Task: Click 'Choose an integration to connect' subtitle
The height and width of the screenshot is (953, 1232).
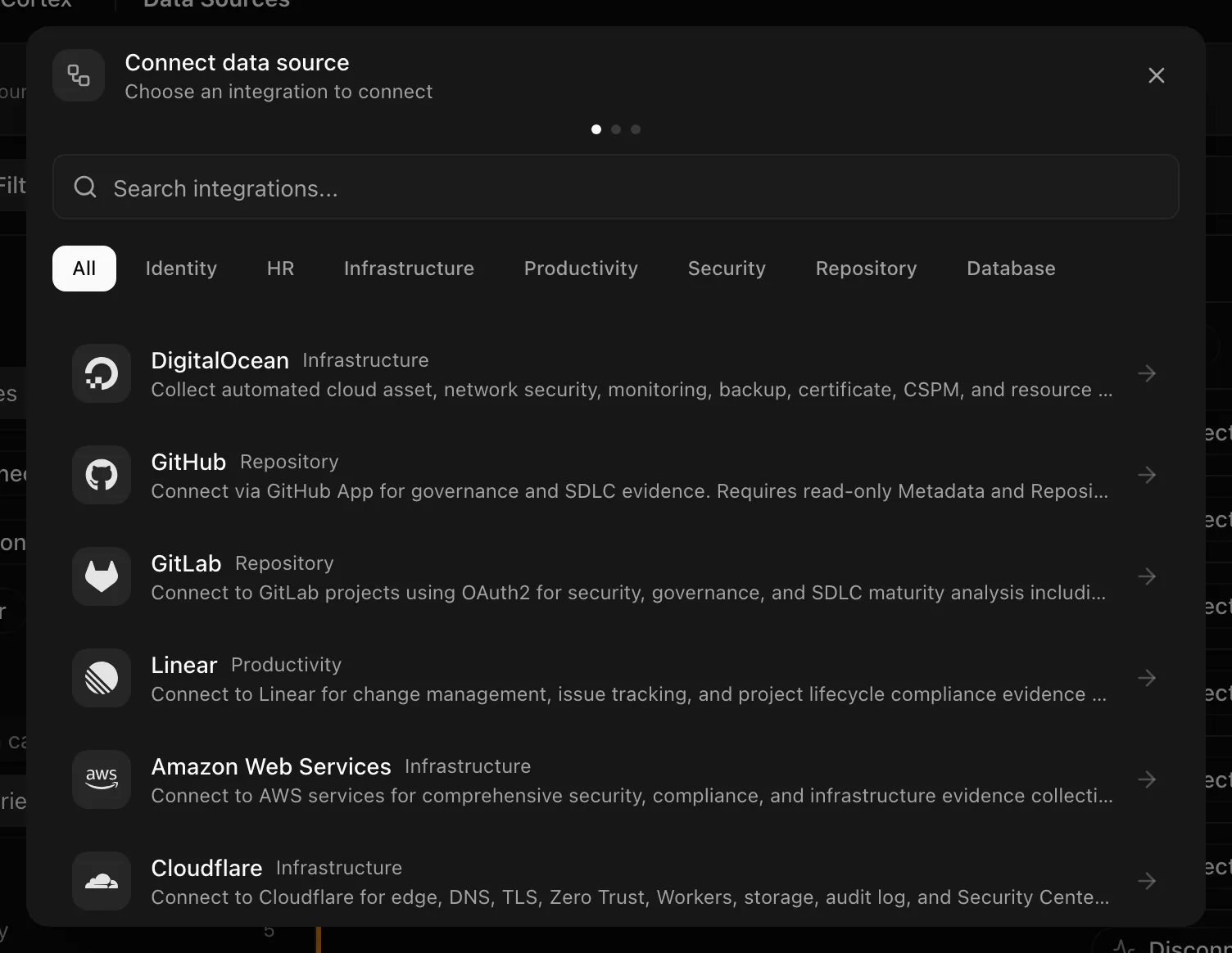Action: (279, 92)
